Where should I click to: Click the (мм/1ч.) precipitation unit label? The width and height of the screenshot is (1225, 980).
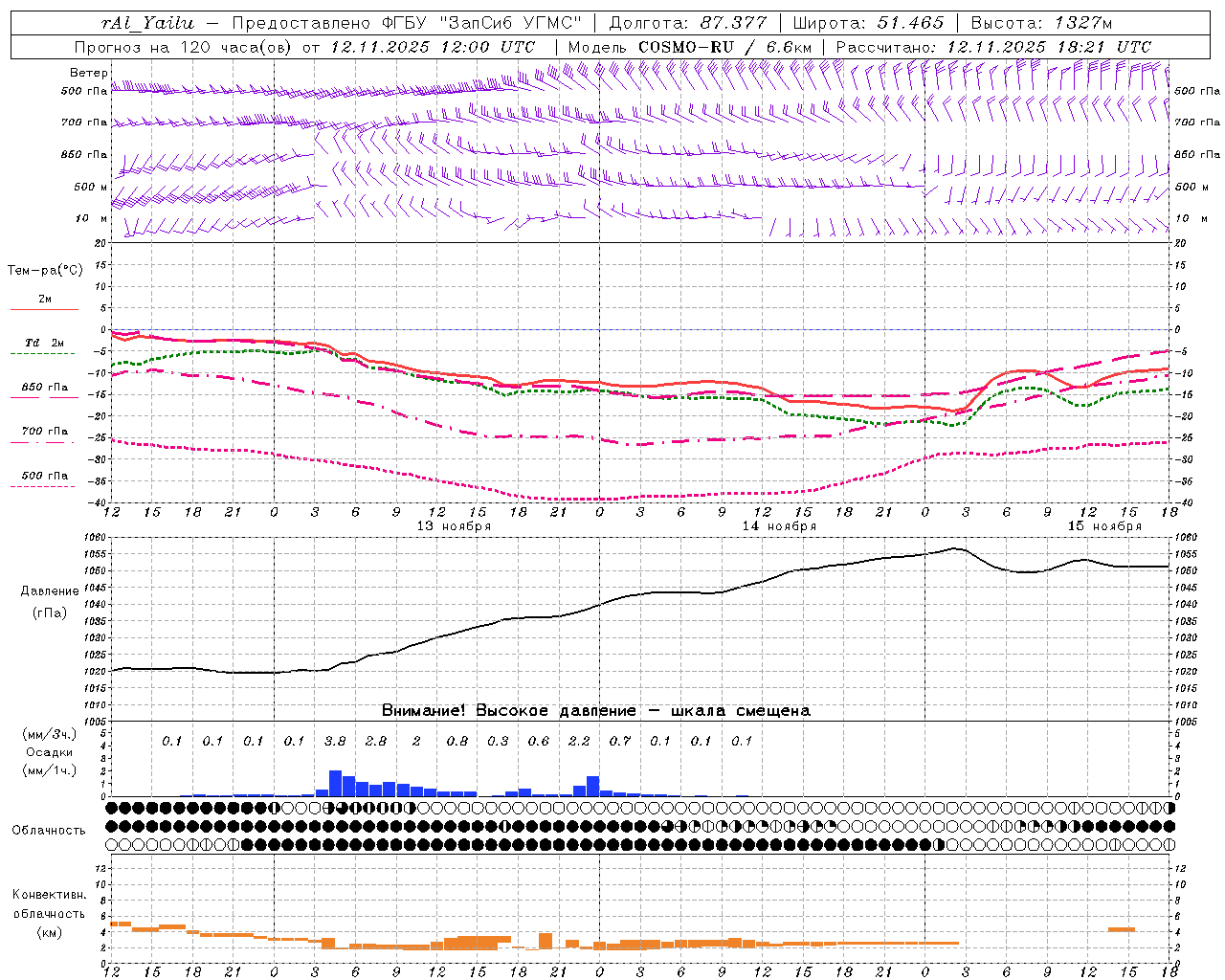(50, 771)
